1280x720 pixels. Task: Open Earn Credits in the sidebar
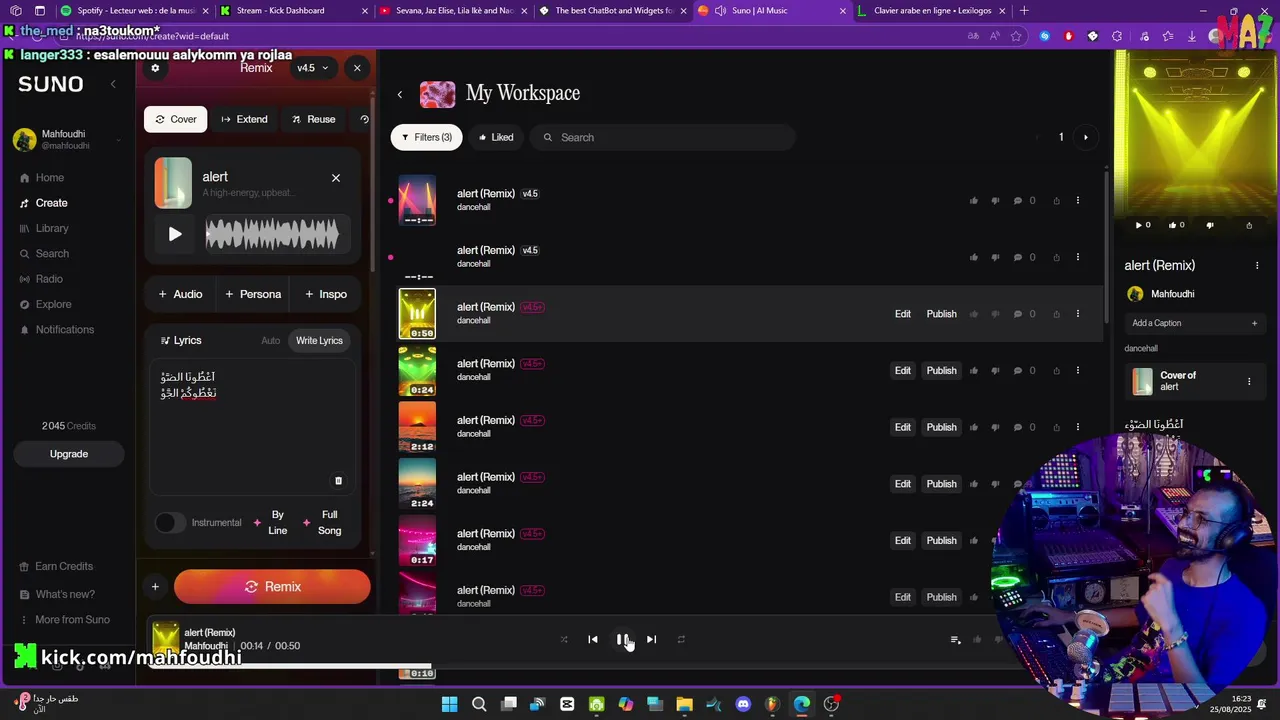[56, 567]
